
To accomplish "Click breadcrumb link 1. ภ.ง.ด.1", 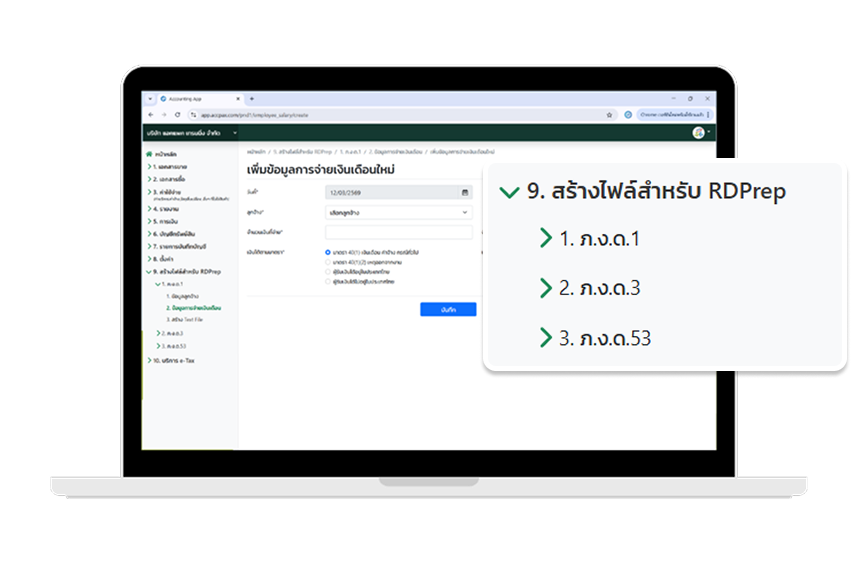I will click(x=350, y=152).
